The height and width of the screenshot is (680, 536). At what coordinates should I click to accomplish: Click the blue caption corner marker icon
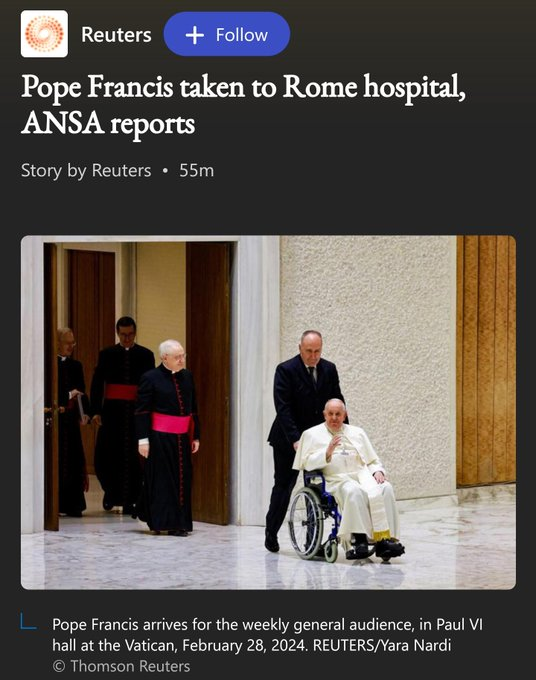point(29,621)
